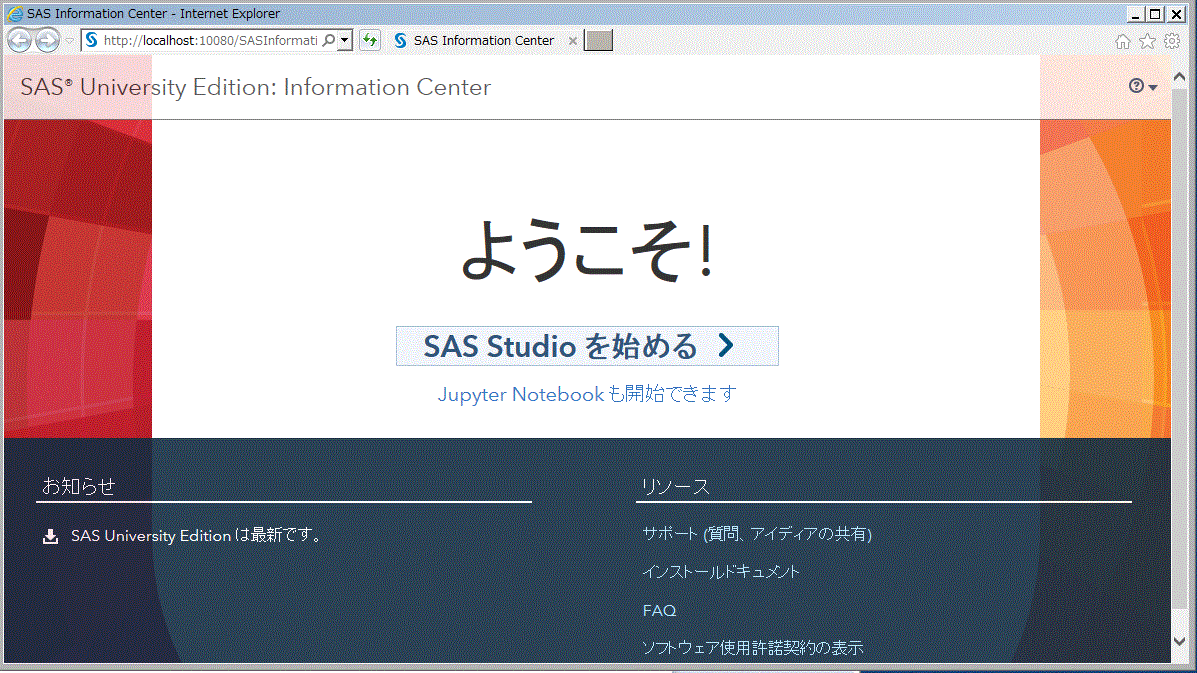The width and height of the screenshot is (1197, 673).
Task: Open the help question mark menu
Action: click(x=1143, y=86)
